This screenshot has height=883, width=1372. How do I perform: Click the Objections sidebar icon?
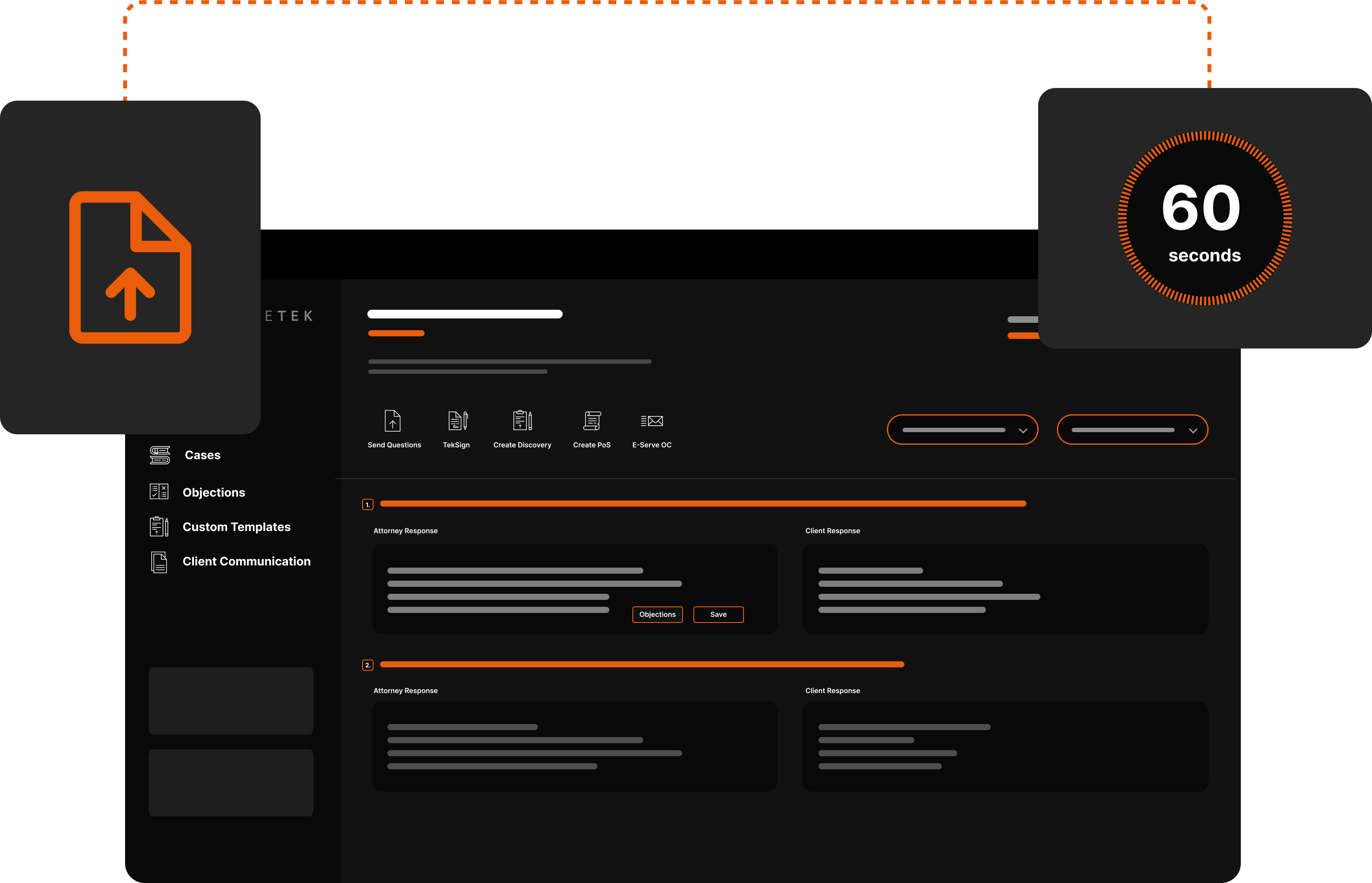point(159,491)
